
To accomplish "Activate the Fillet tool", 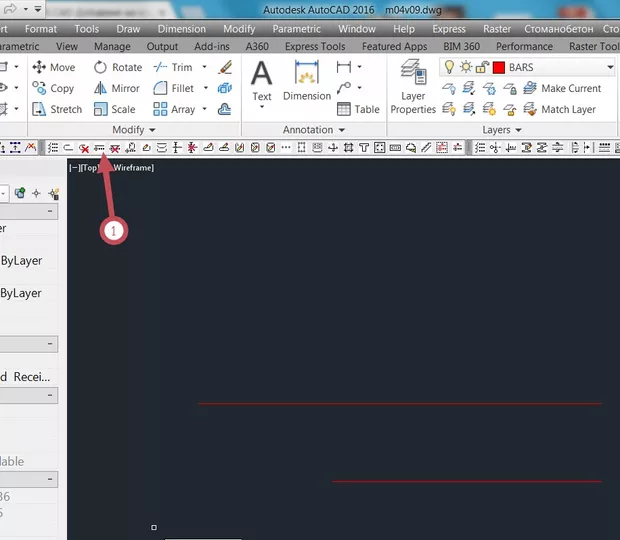I will tap(174, 88).
